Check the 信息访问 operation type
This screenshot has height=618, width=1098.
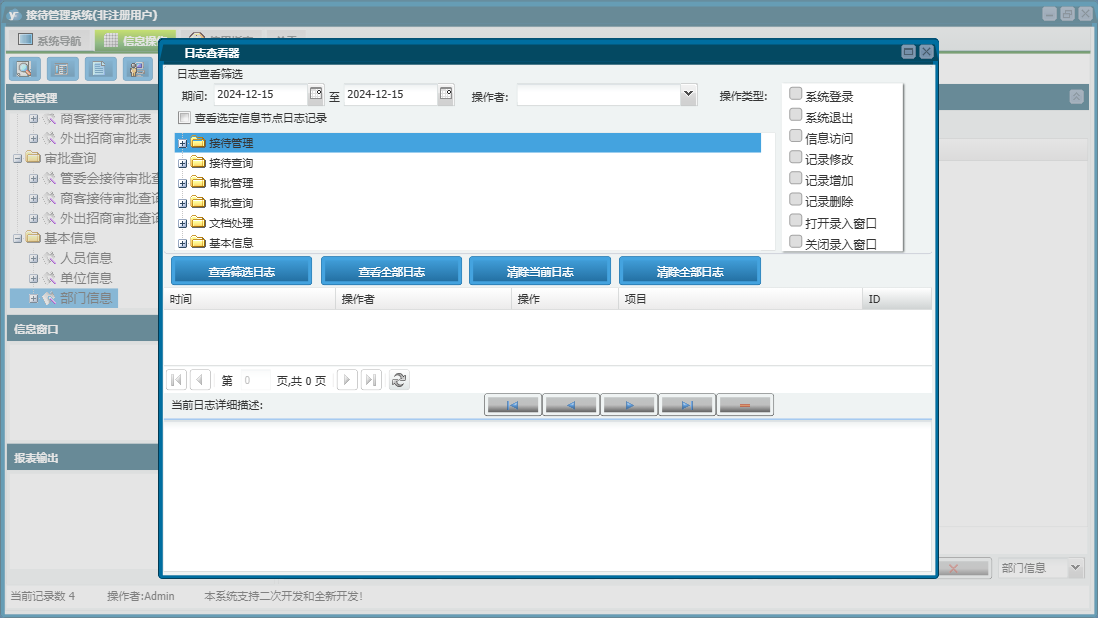pyautogui.click(x=795, y=136)
